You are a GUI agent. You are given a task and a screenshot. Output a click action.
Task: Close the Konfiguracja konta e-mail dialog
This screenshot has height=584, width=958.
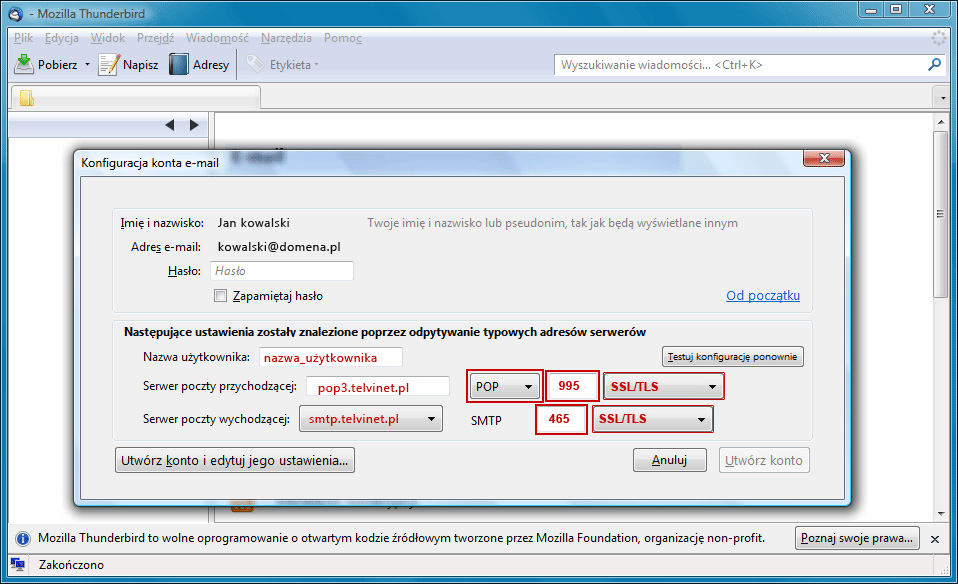(824, 158)
